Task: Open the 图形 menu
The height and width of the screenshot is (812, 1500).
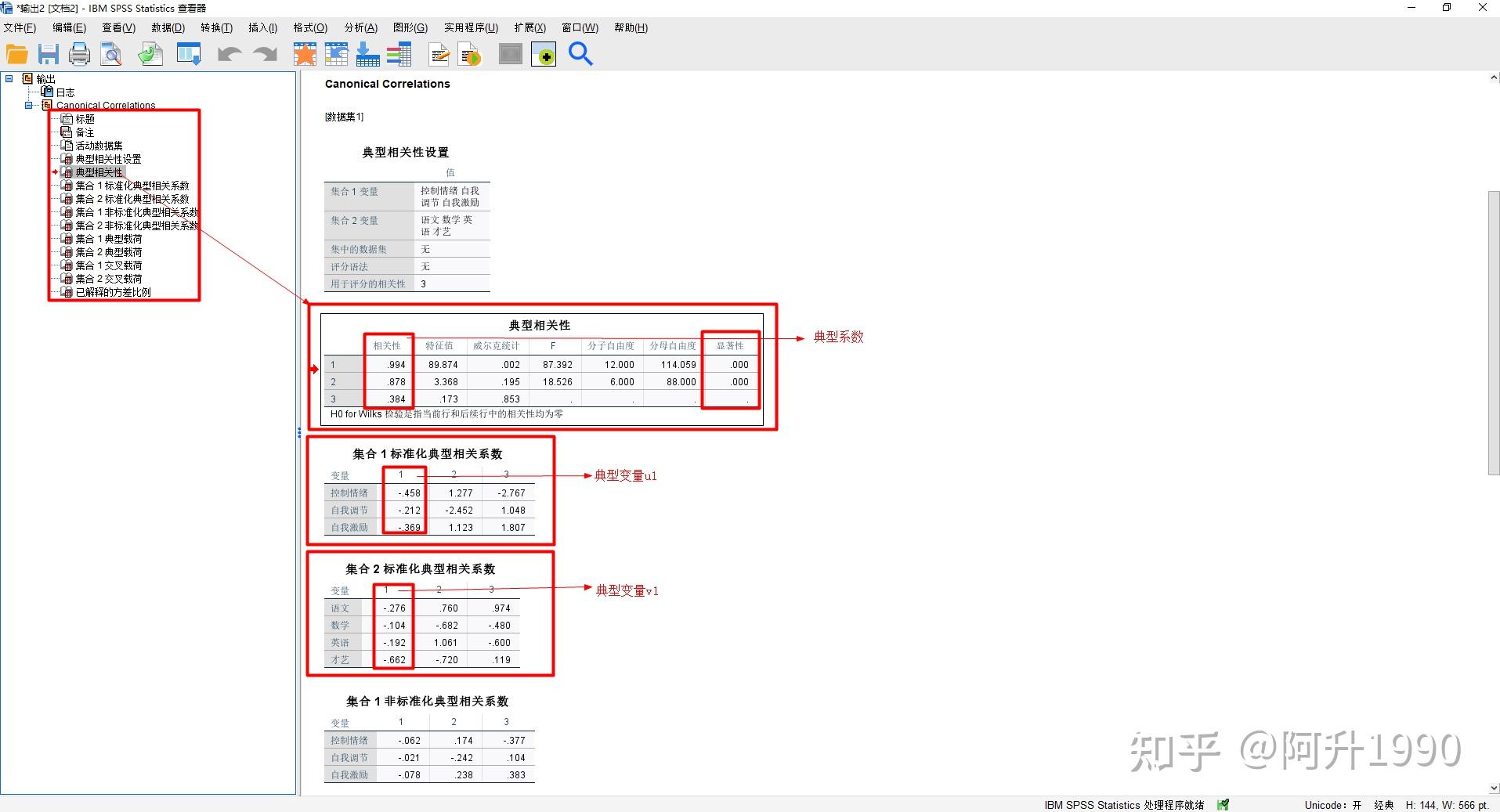Action: pyautogui.click(x=410, y=27)
